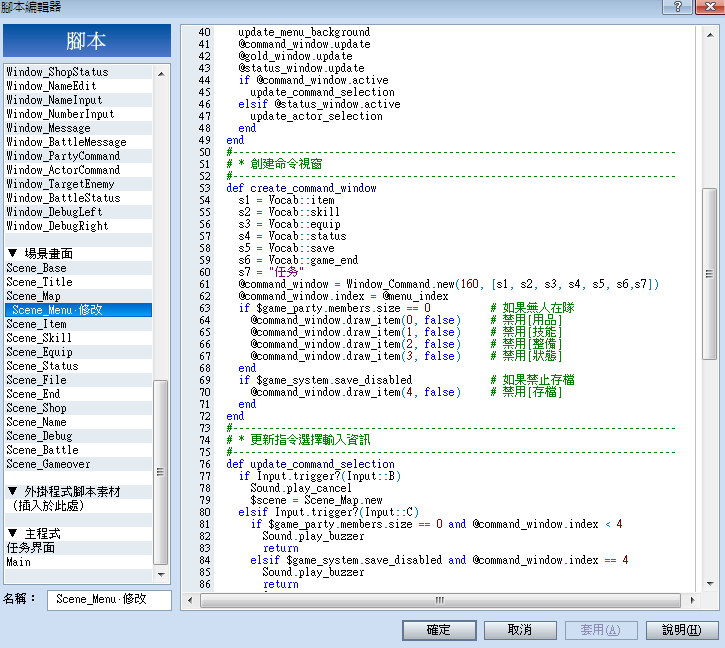Open the 任务界面 script

(79, 548)
